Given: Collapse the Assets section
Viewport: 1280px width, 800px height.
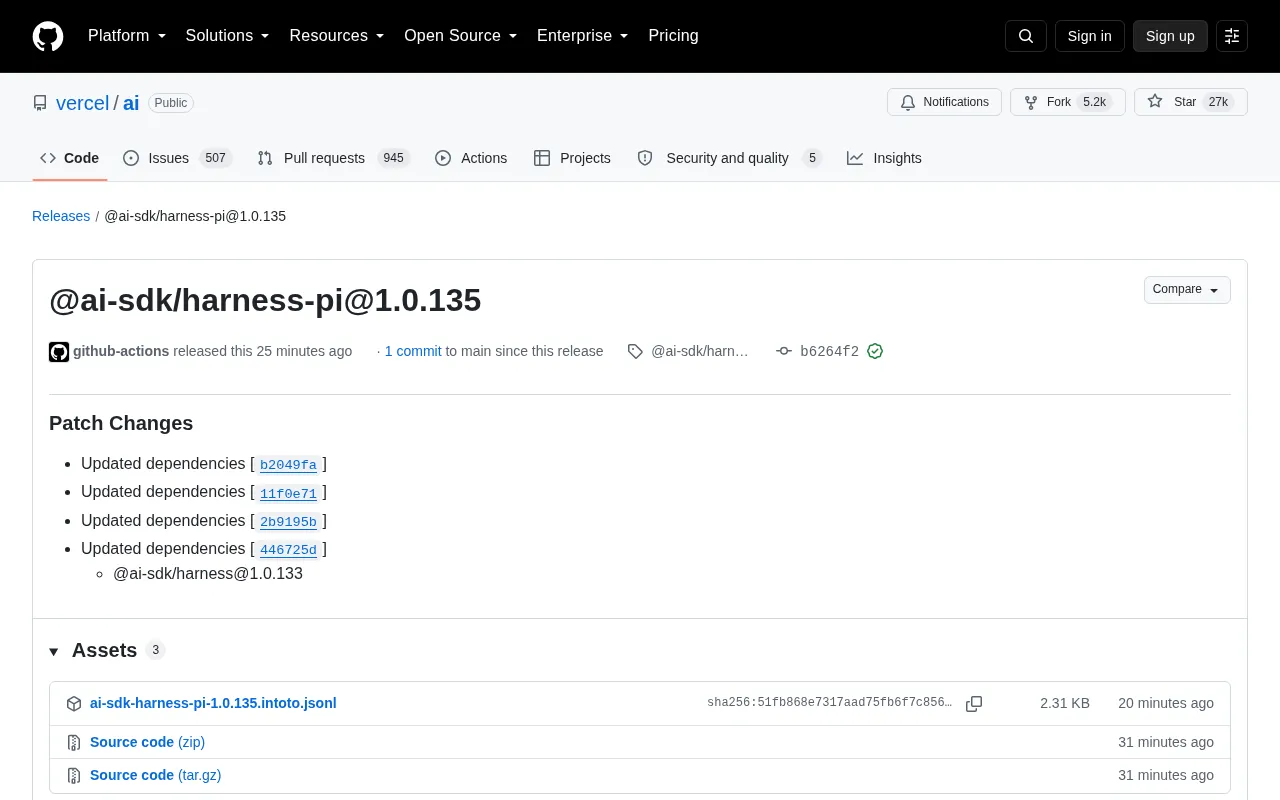Looking at the screenshot, I should (93, 651).
